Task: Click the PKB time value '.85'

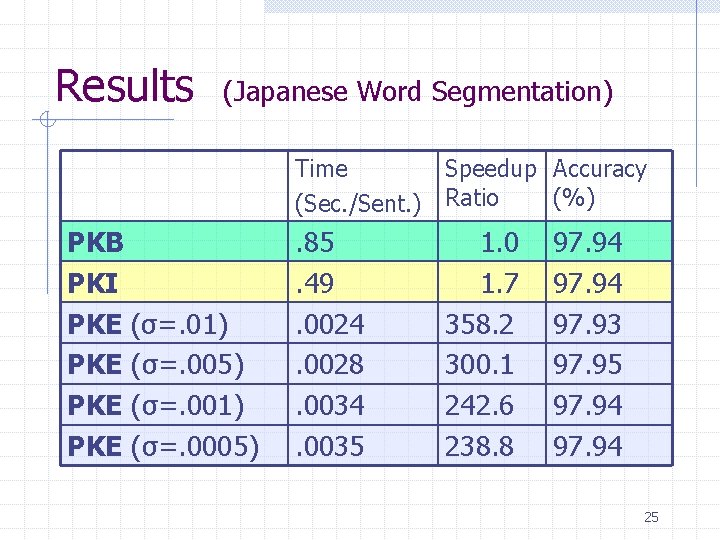Action: [x=315, y=242]
